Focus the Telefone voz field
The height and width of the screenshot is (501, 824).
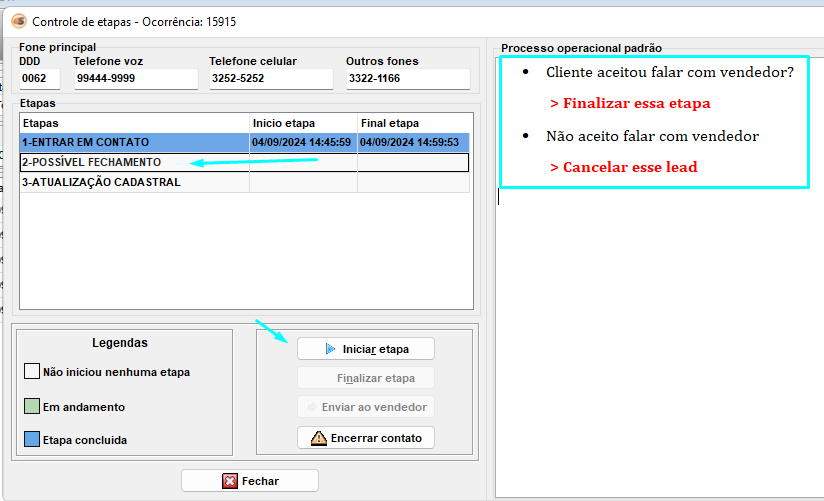click(135, 80)
